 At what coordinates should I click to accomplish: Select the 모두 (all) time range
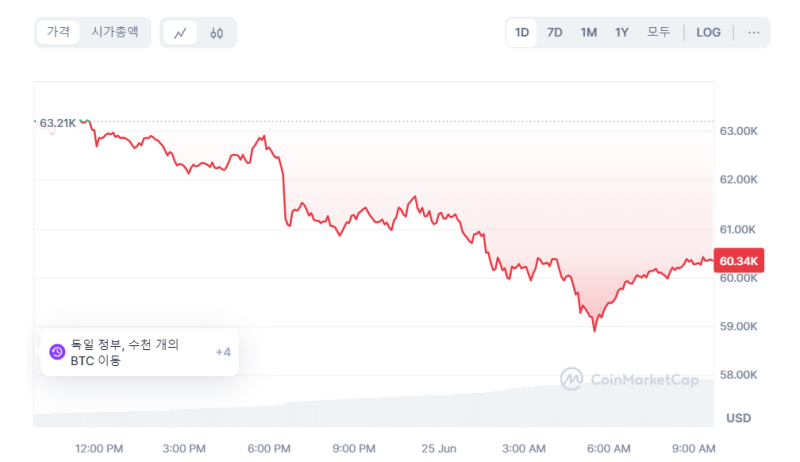coord(658,33)
